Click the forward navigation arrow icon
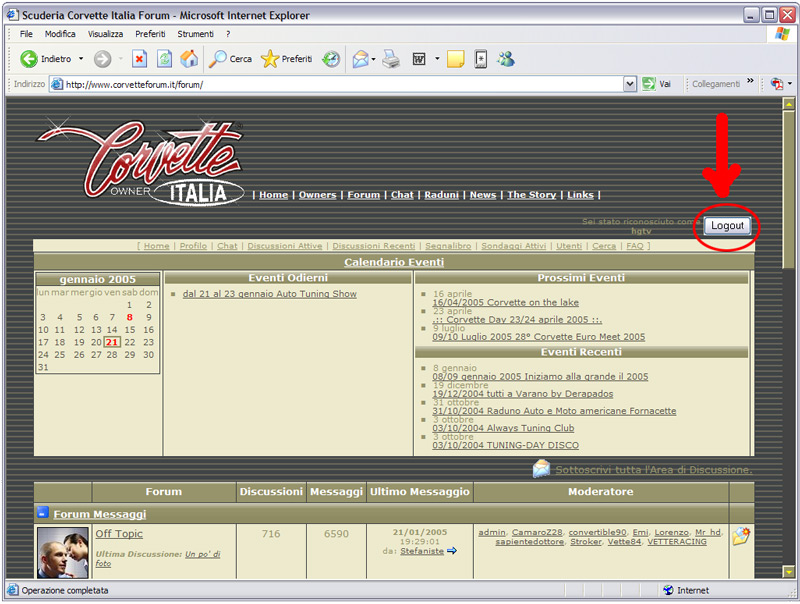Image resolution: width=800 pixels, height=604 pixels. tap(103, 59)
